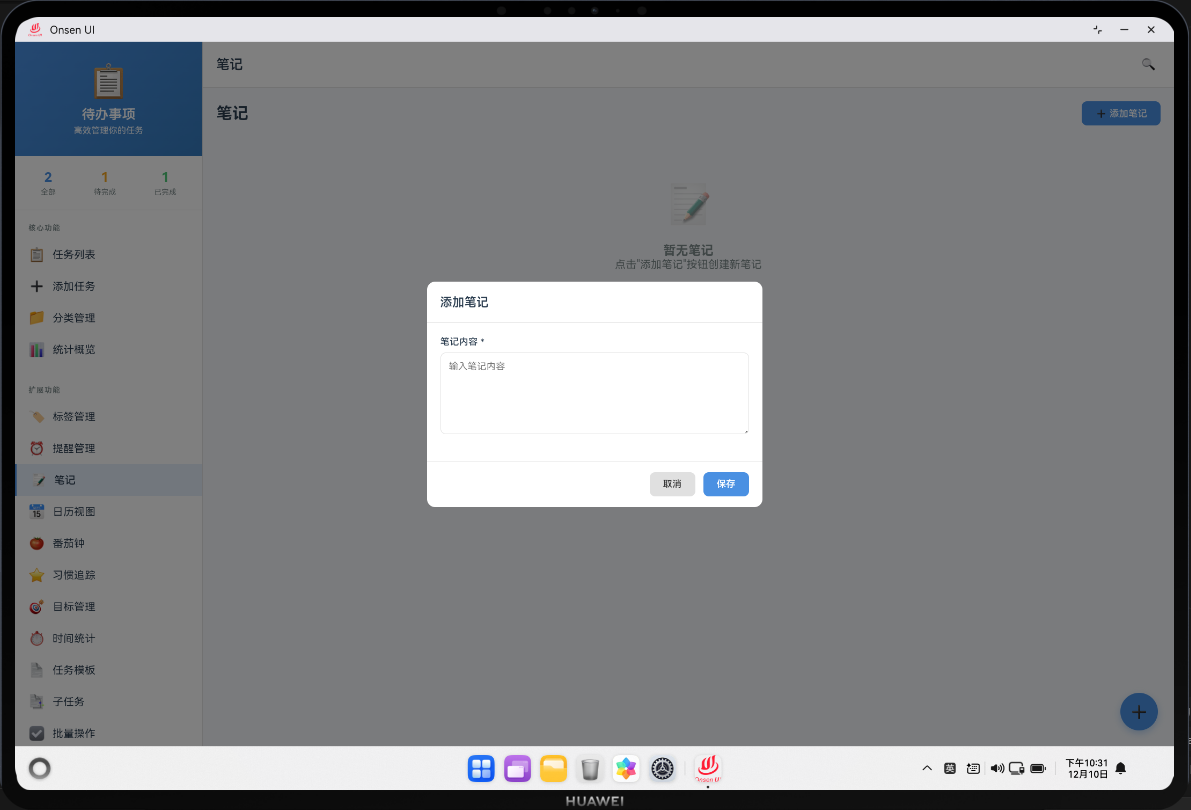
Task: Click the 暂无笔记 empty state text
Action: pyautogui.click(x=688, y=250)
